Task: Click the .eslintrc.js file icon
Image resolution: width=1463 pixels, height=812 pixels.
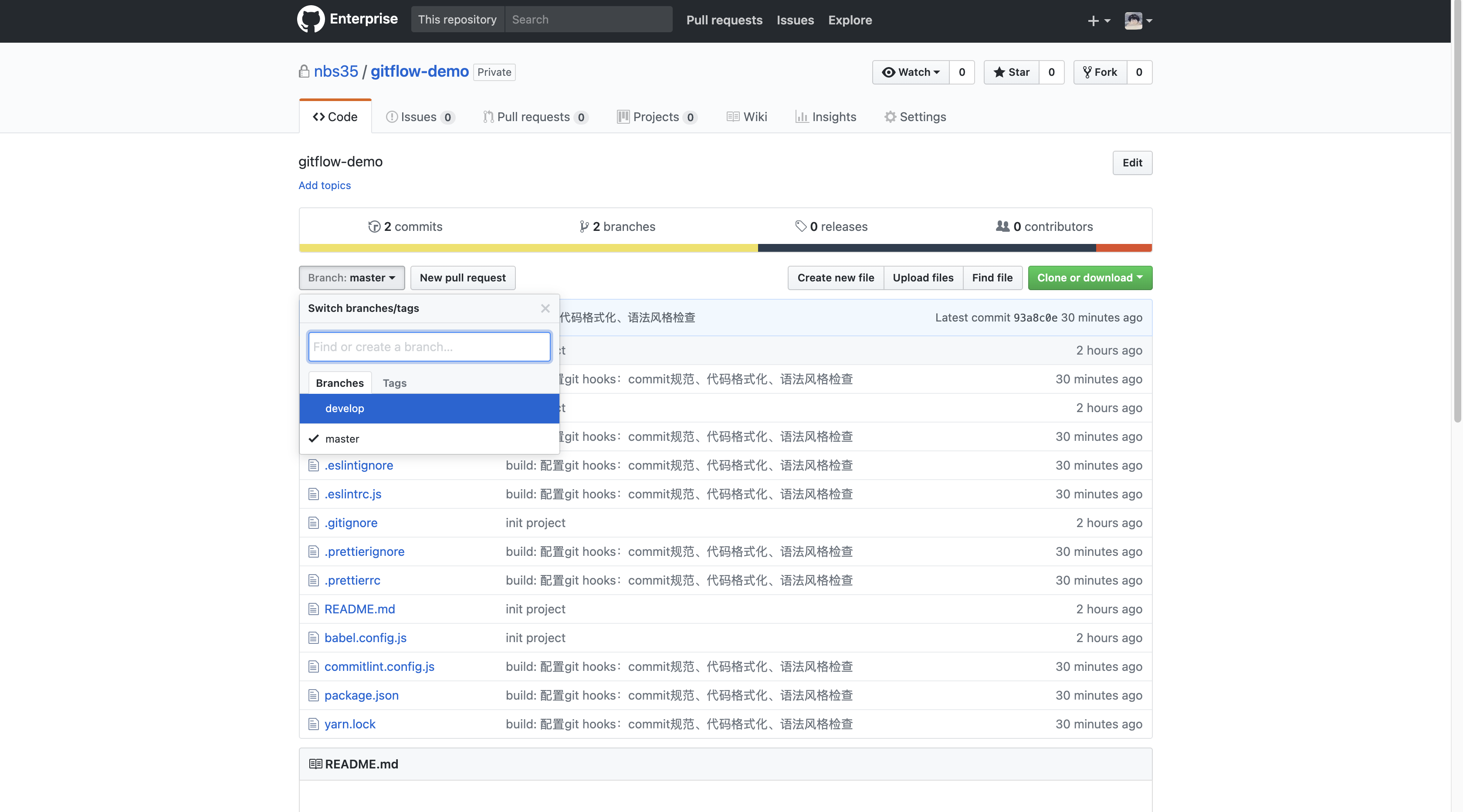Action: pyautogui.click(x=314, y=494)
